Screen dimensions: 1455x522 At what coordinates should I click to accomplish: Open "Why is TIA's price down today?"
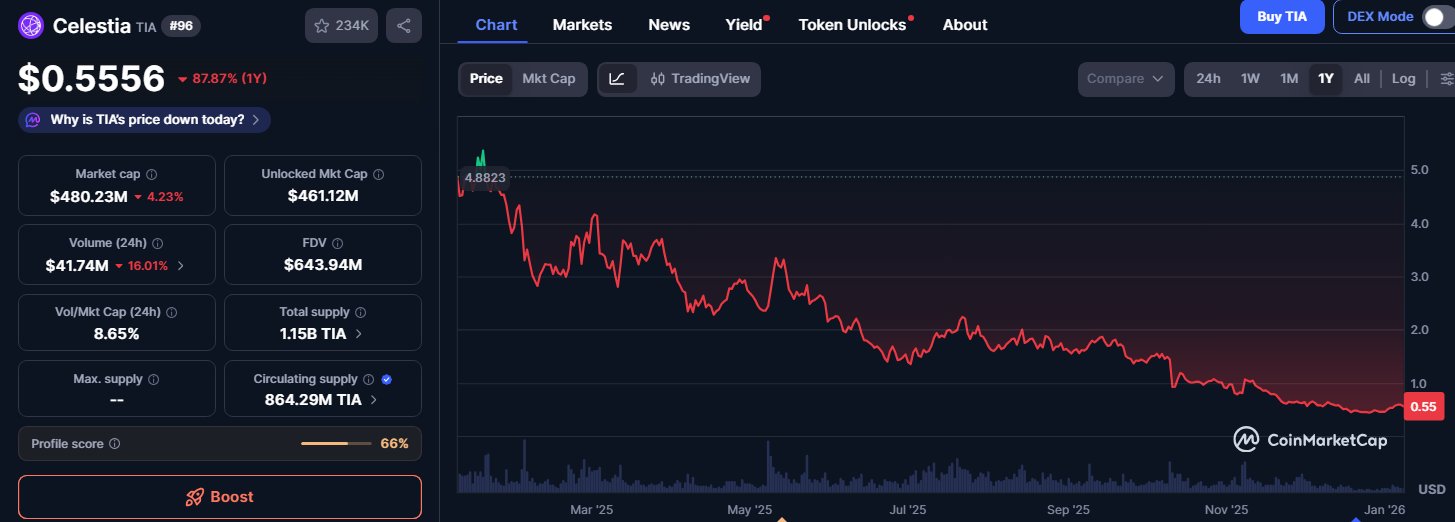[145, 120]
